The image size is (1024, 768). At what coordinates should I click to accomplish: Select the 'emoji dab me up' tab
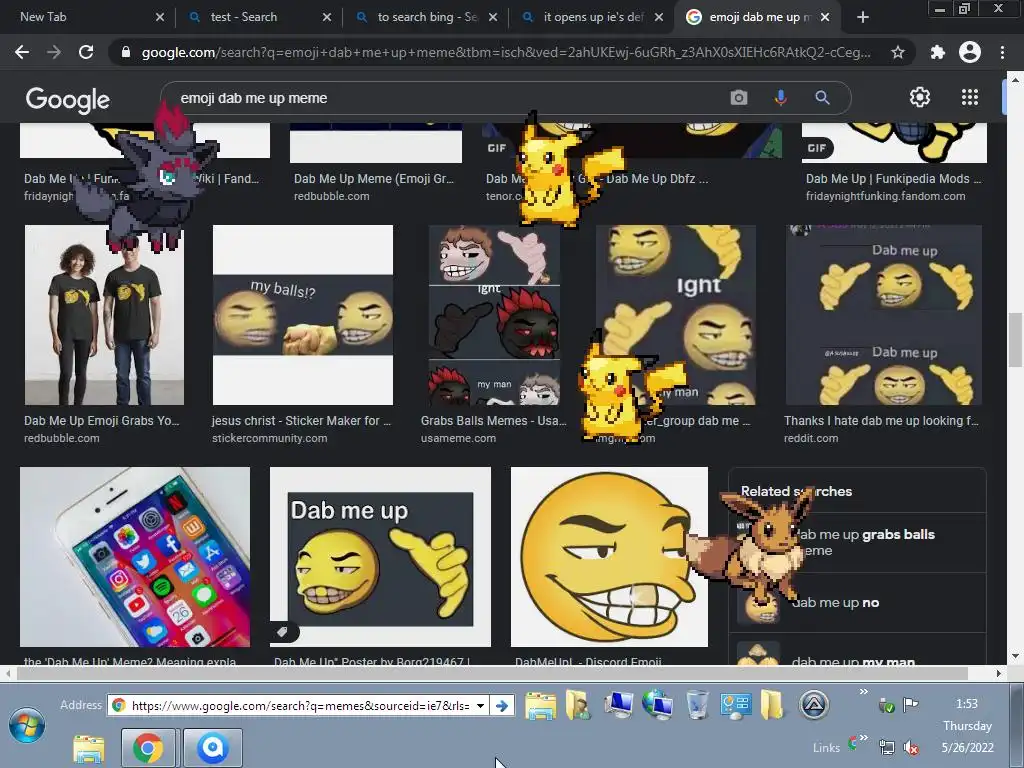point(758,17)
